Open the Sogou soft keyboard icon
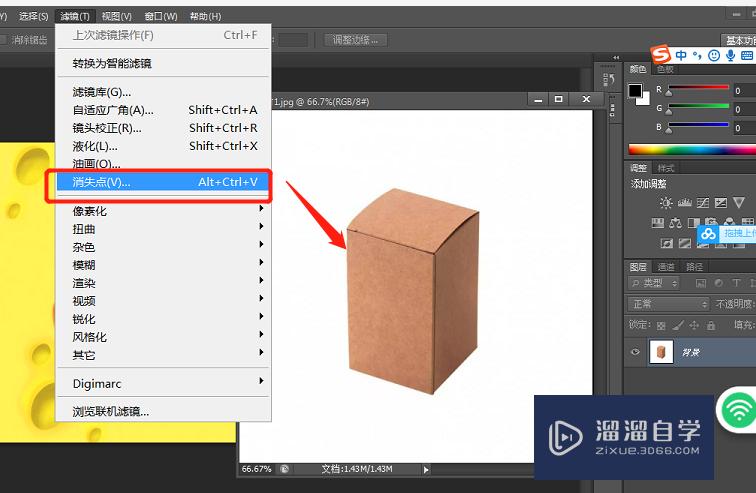The image size is (756, 493). click(x=747, y=55)
